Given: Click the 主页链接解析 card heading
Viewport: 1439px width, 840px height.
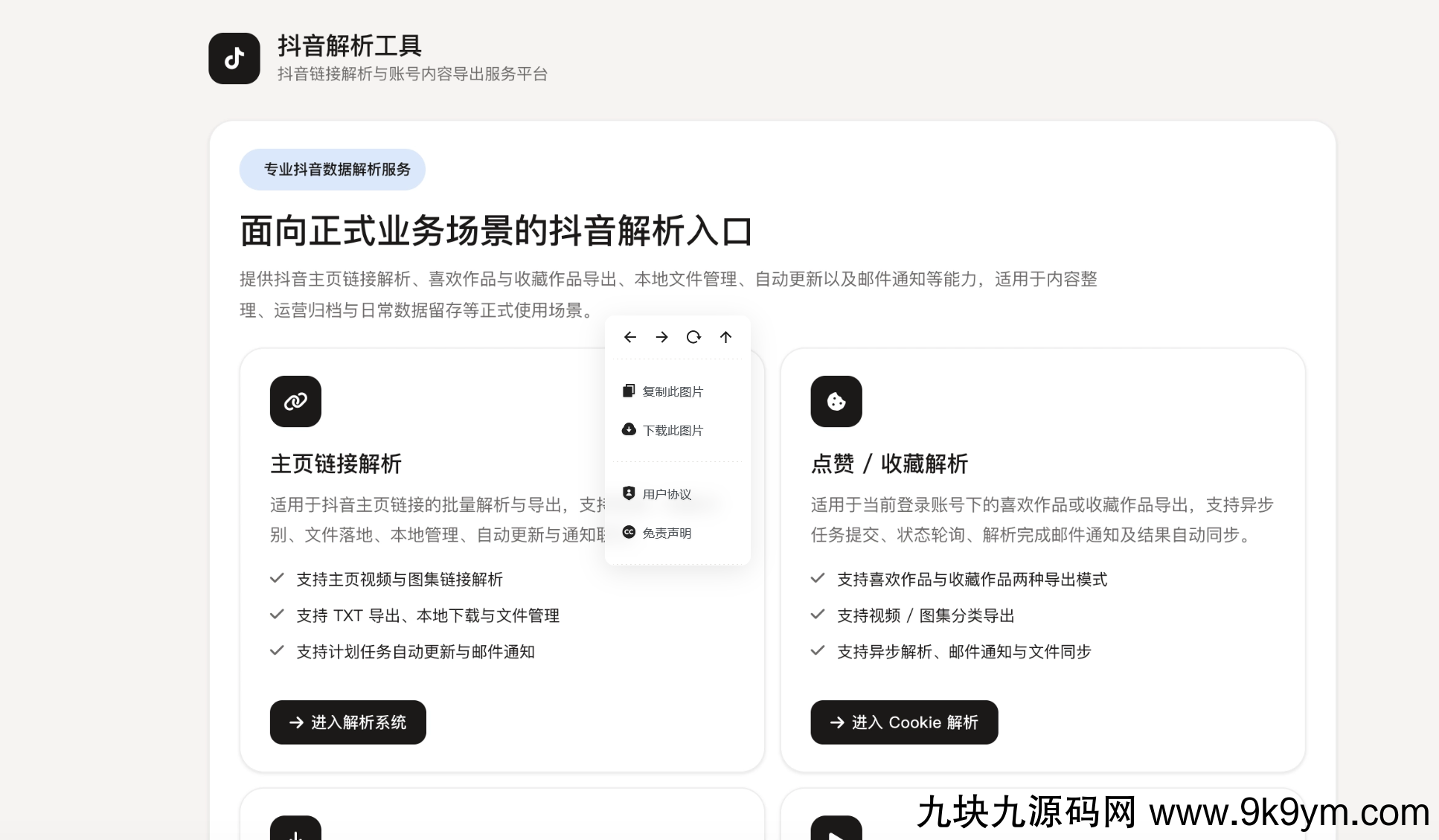Looking at the screenshot, I should click(336, 464).
